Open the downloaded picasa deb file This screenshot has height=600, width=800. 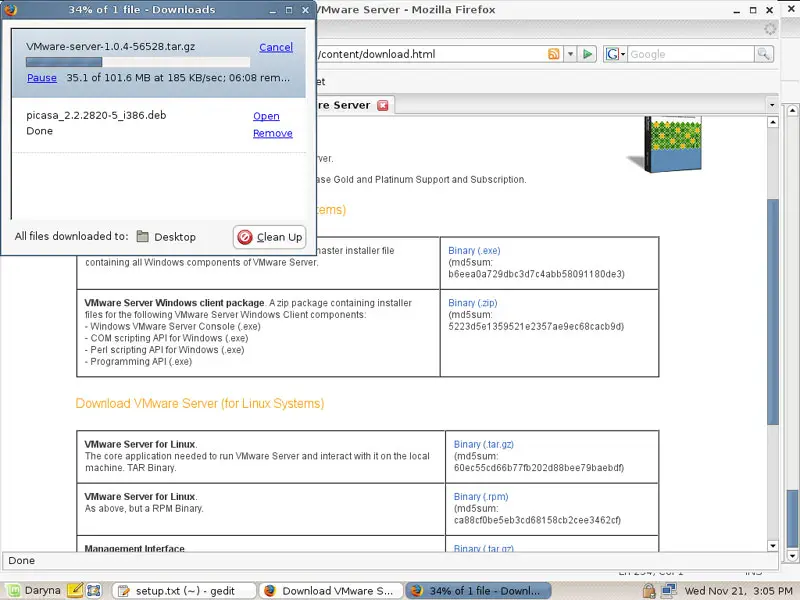[266, 116]
